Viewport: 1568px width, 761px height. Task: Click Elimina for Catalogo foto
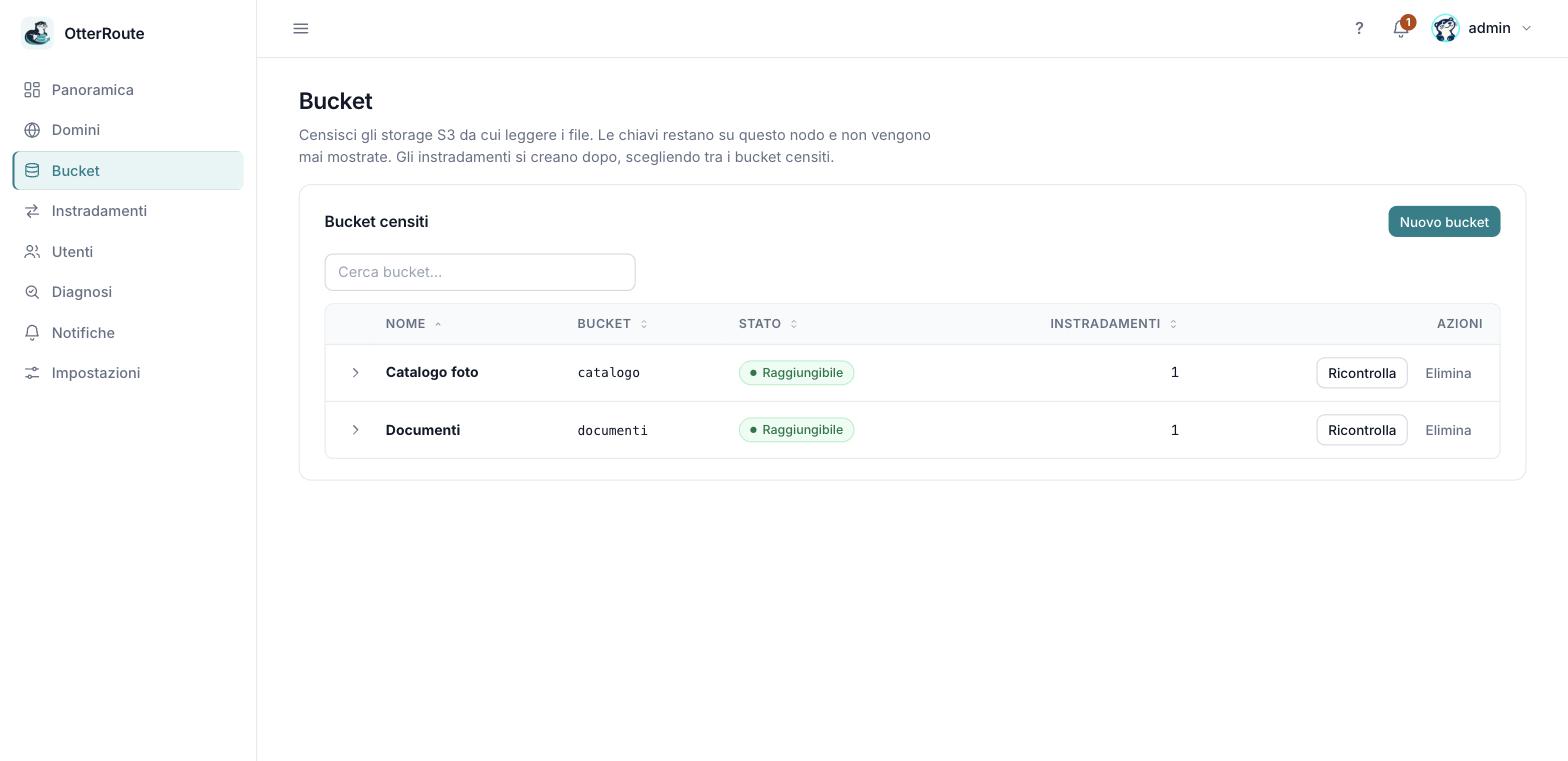point(1447,373)
